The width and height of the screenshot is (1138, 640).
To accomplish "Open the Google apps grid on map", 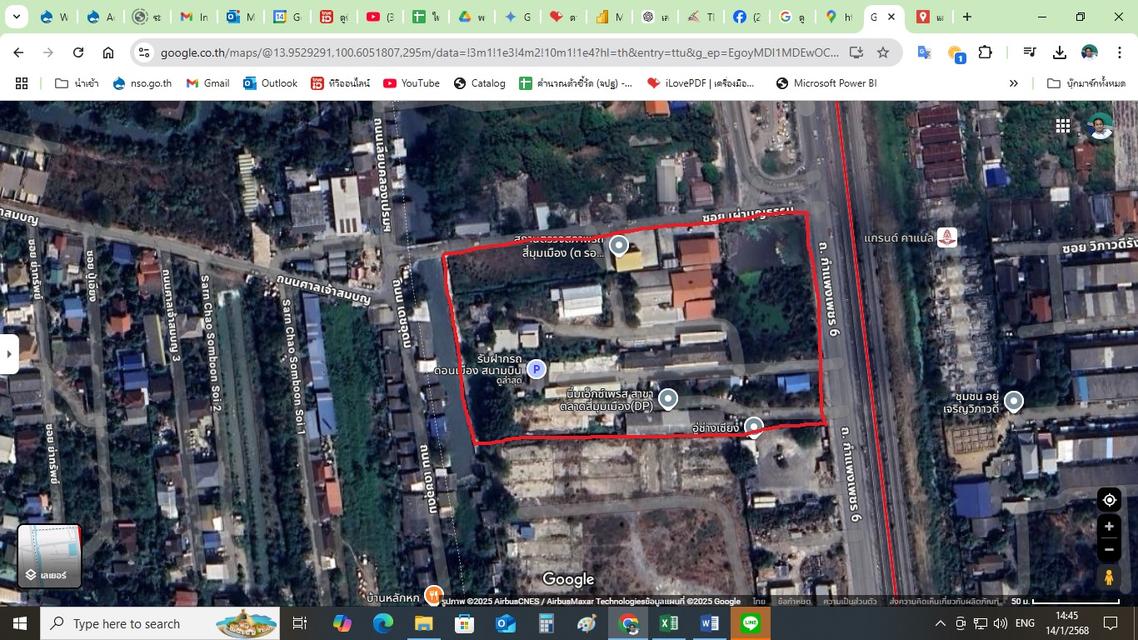I will [x=1063, y=126].
